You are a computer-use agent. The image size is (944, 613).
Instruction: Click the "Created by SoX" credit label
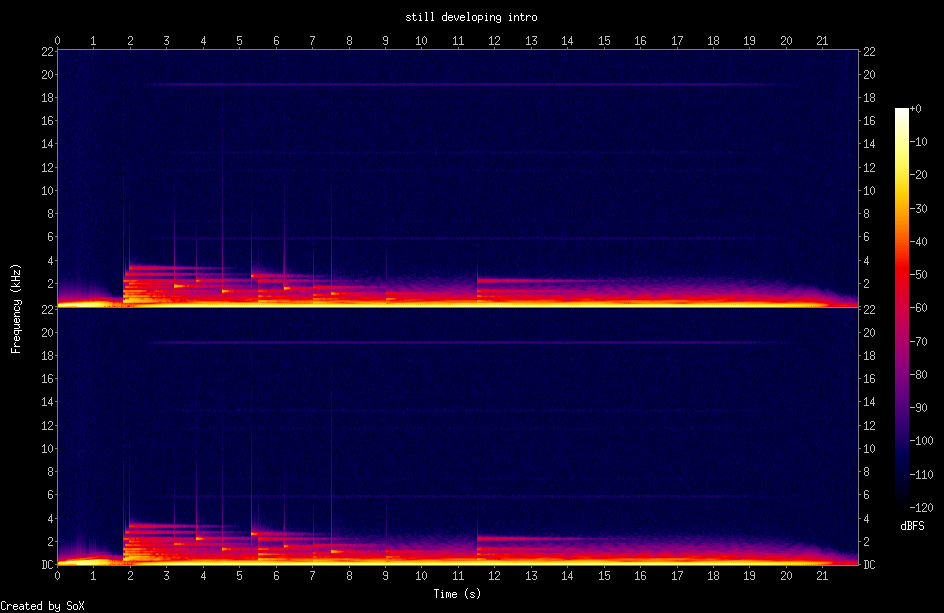click(x=42, y=605)
